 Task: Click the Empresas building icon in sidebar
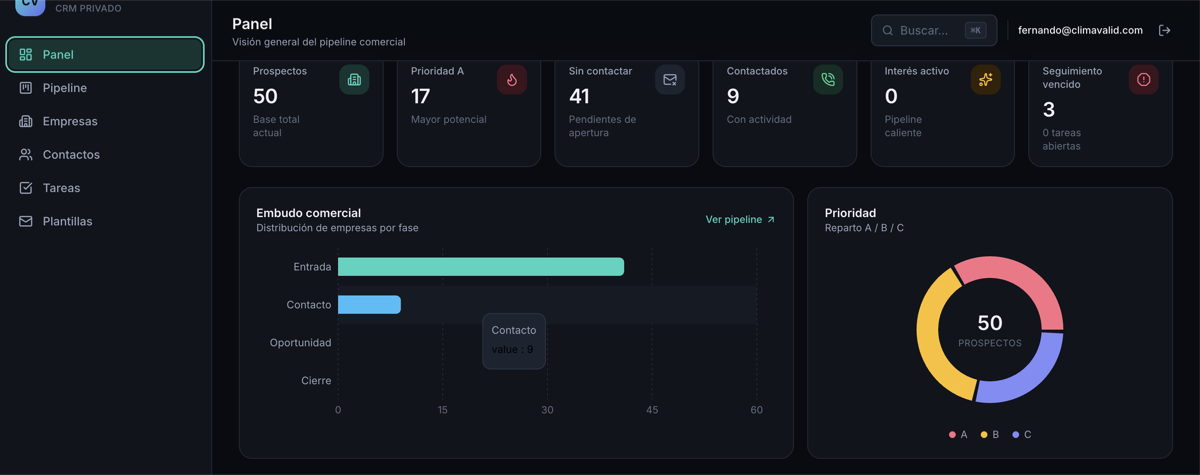pyautogui.click(x=26, y=121)
